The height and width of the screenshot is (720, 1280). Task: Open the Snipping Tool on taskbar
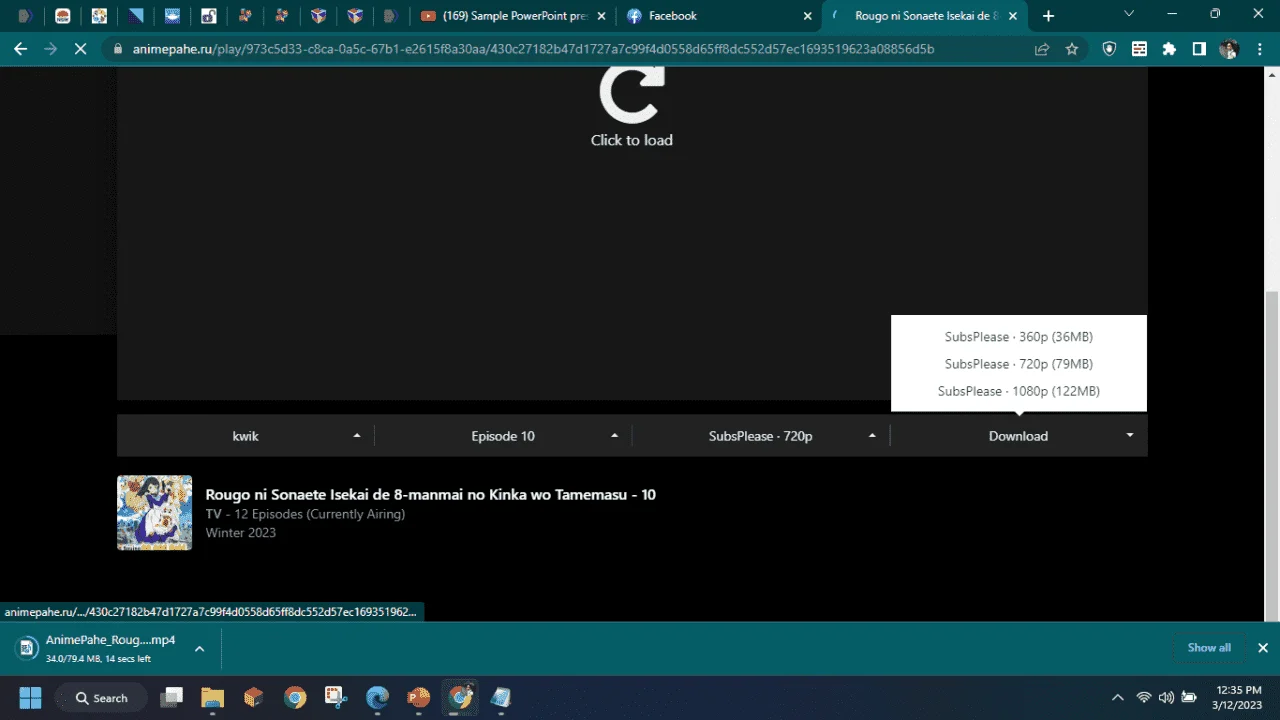(336, 698)
